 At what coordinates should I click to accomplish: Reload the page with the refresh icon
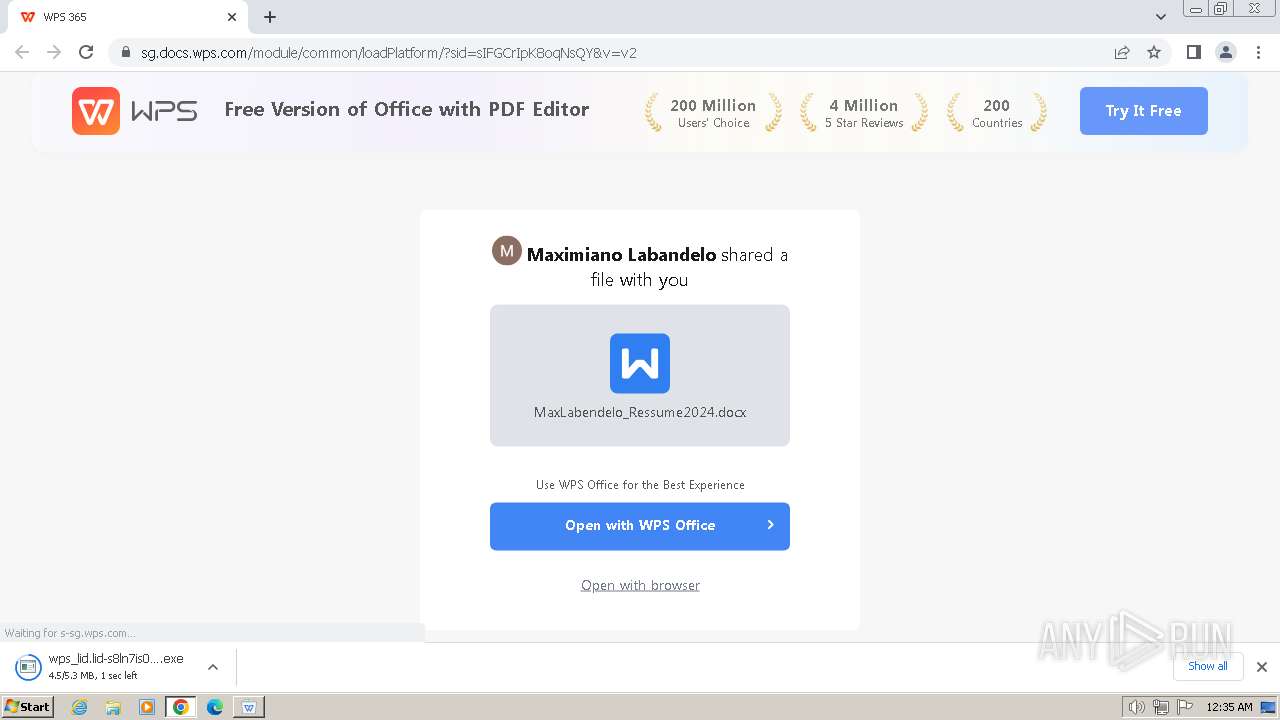tap(86, 52)
